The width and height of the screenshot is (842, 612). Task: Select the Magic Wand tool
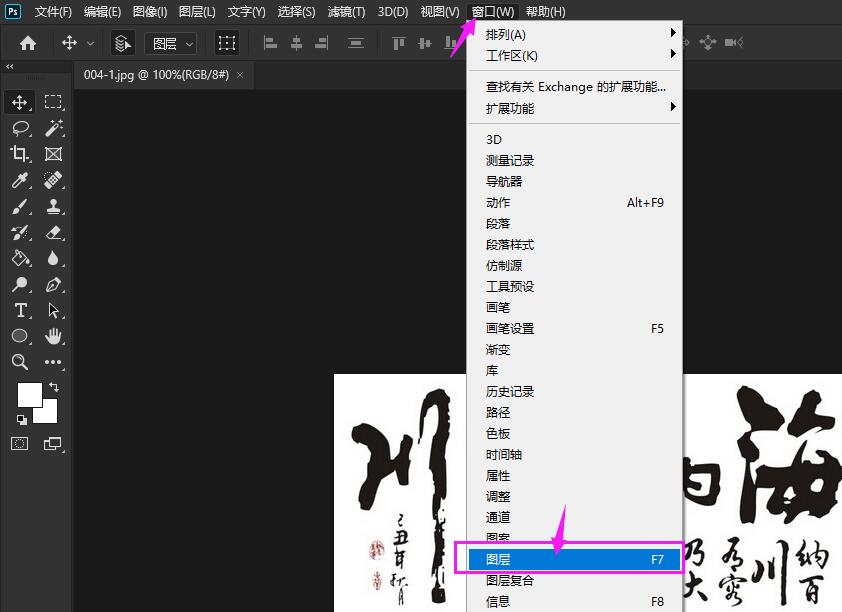point(53,128)
